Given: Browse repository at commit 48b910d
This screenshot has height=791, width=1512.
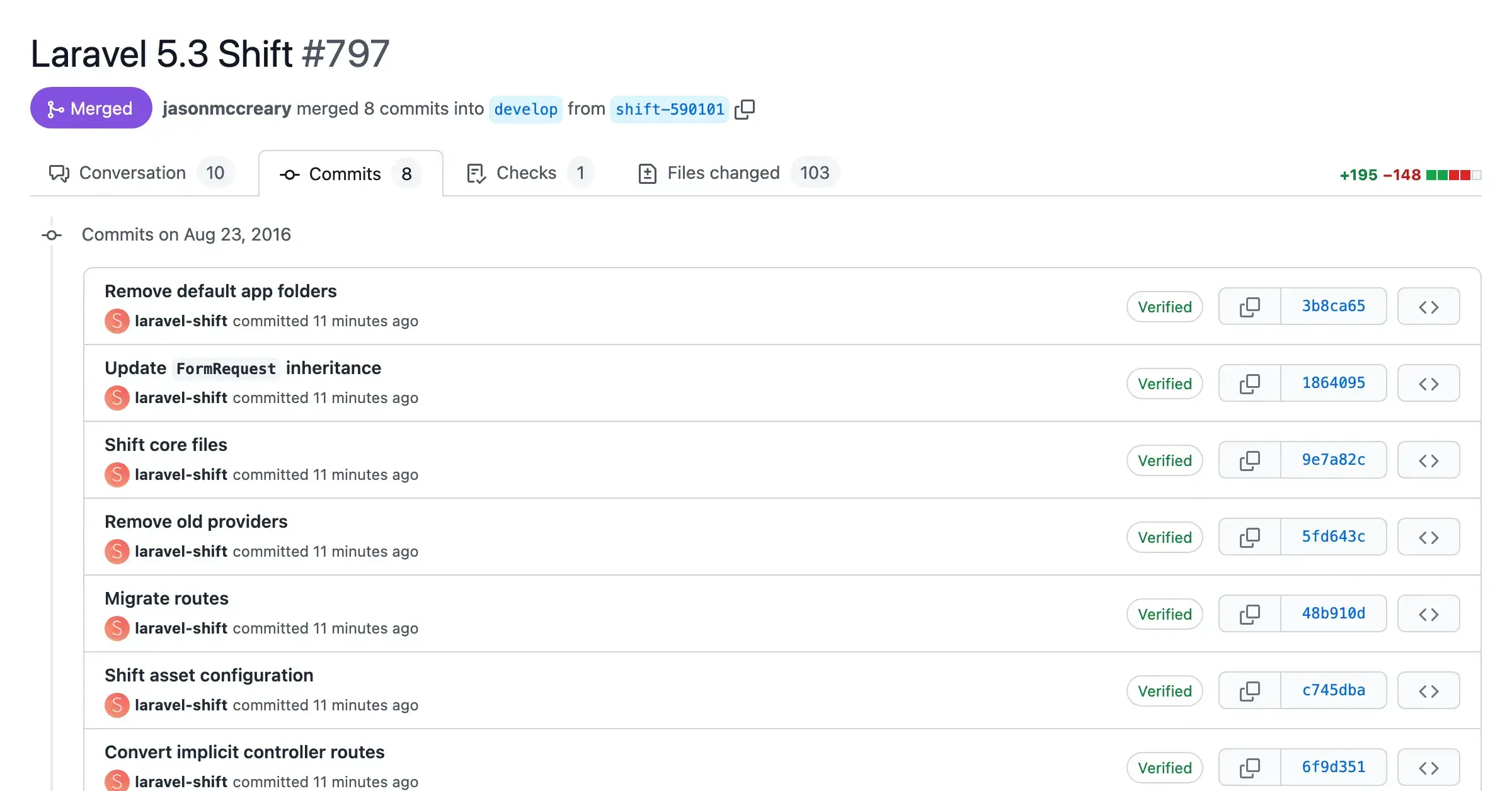Looking at the screenshot, I should [x=1428, y=614].
